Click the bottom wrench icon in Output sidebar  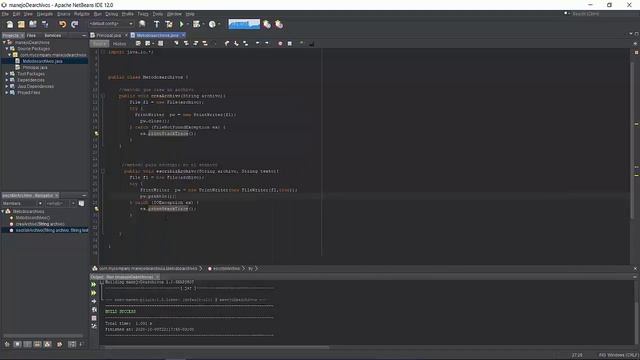point(94,326)
